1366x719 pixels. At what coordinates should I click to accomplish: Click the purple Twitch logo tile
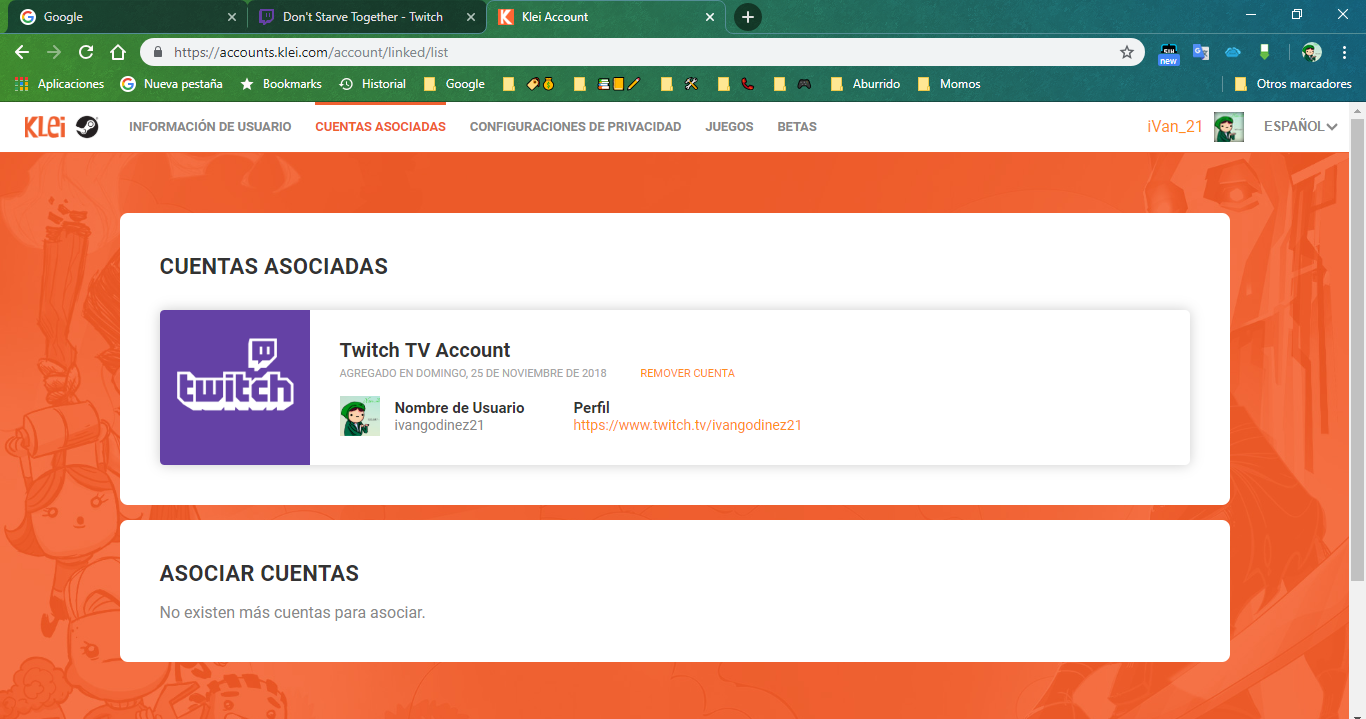[x=235, y=387]
